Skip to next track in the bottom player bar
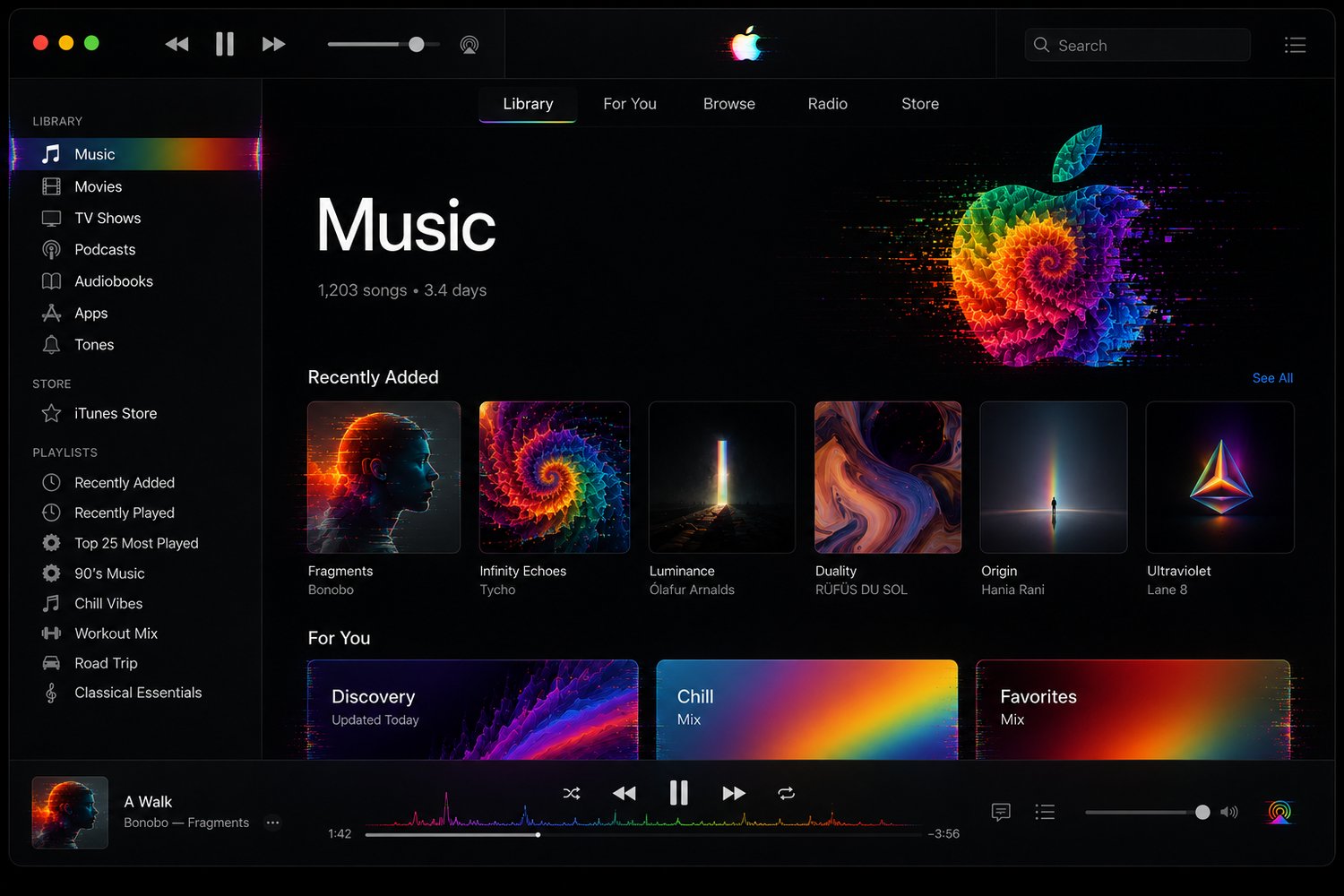Image resolution: width=1344 pixels, height=896 pixels. [734, 793]
